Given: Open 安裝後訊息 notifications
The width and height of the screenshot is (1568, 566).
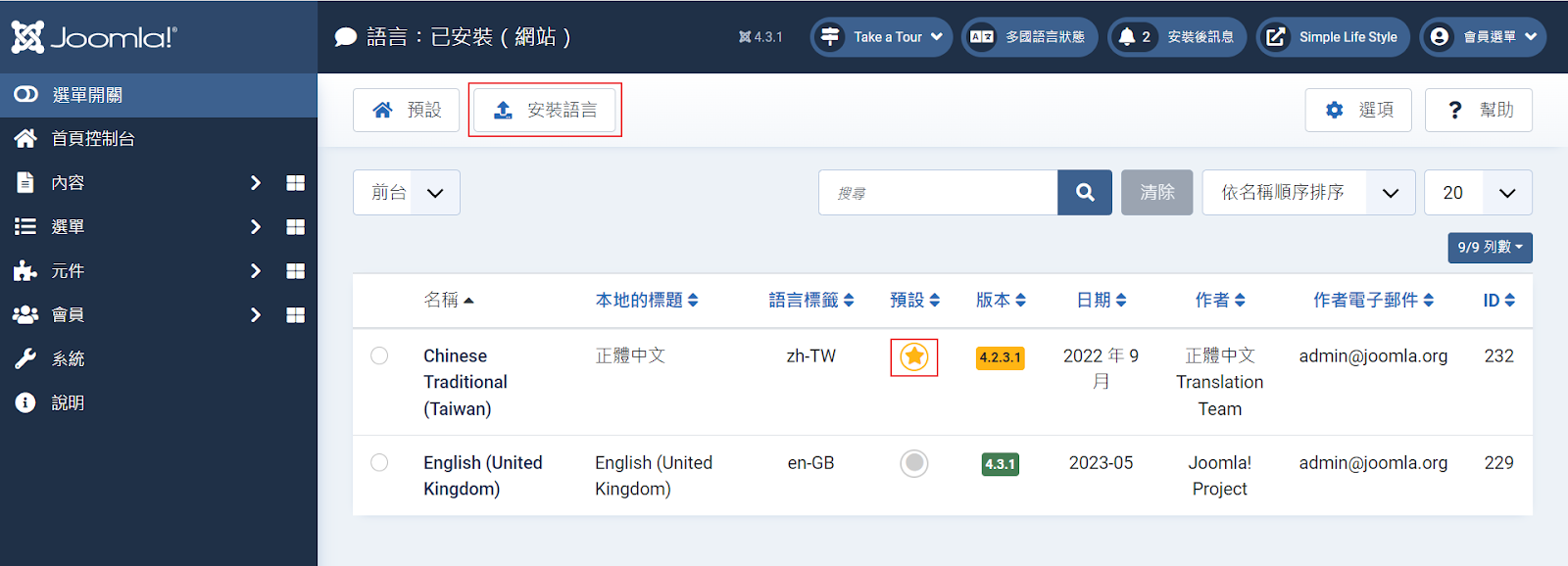Looking at the screenshot, I should tap(1178, 37).
